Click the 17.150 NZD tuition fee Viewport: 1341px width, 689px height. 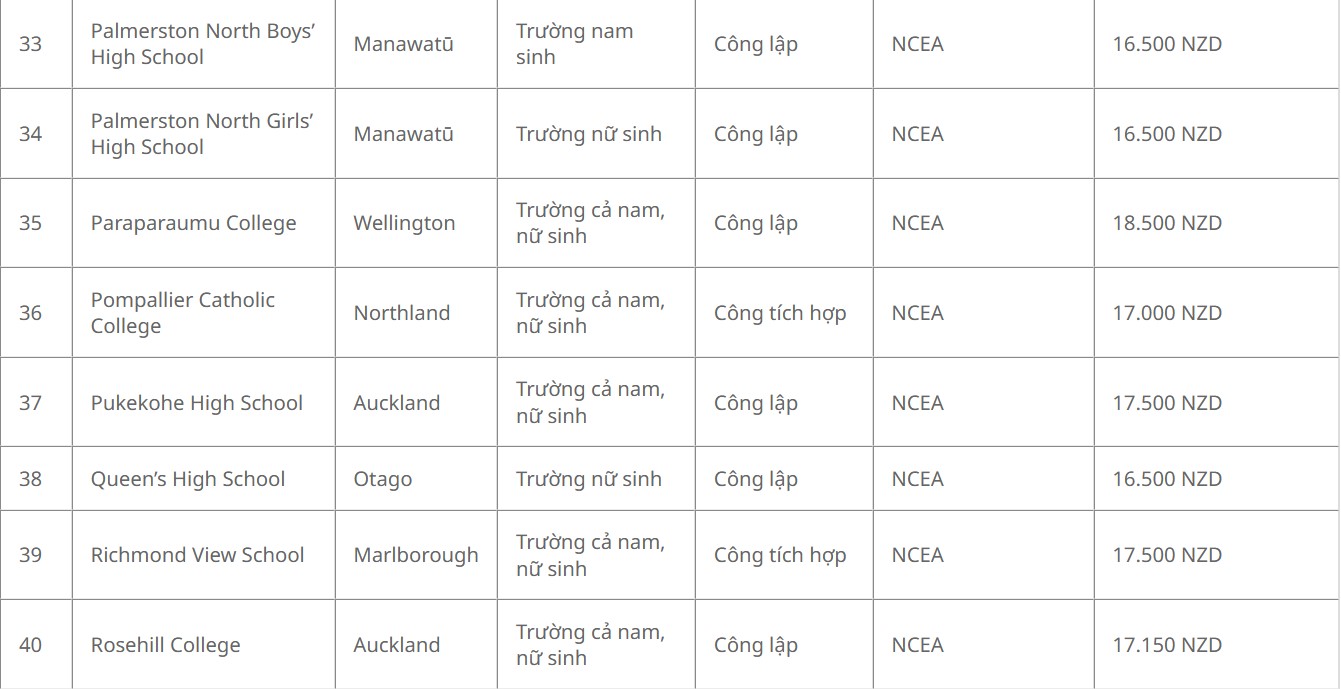click(1167, 645)
